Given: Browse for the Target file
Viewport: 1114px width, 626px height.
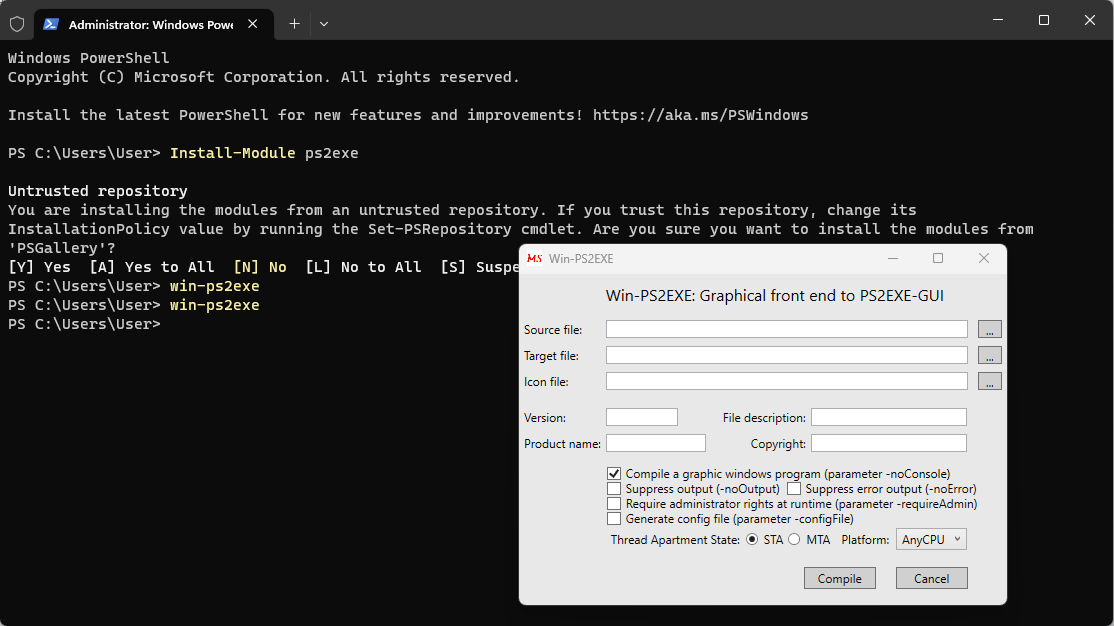Looking at the screenshot, I should (x=990, y=355).
